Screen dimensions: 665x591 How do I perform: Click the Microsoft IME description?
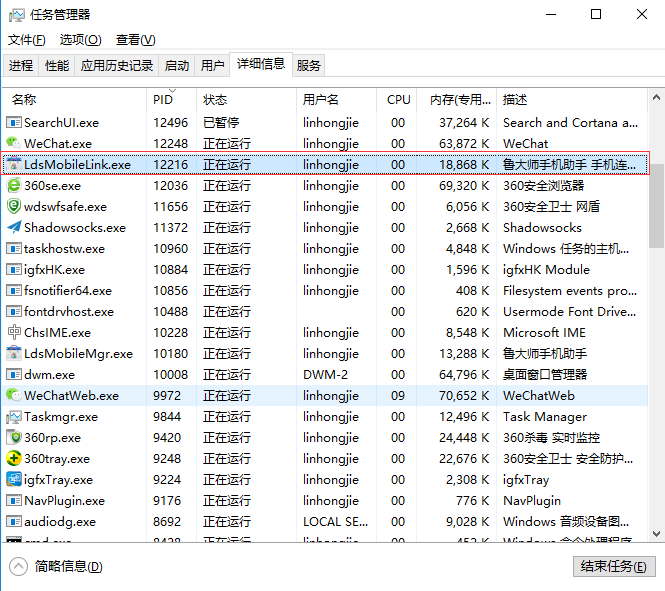544,333
